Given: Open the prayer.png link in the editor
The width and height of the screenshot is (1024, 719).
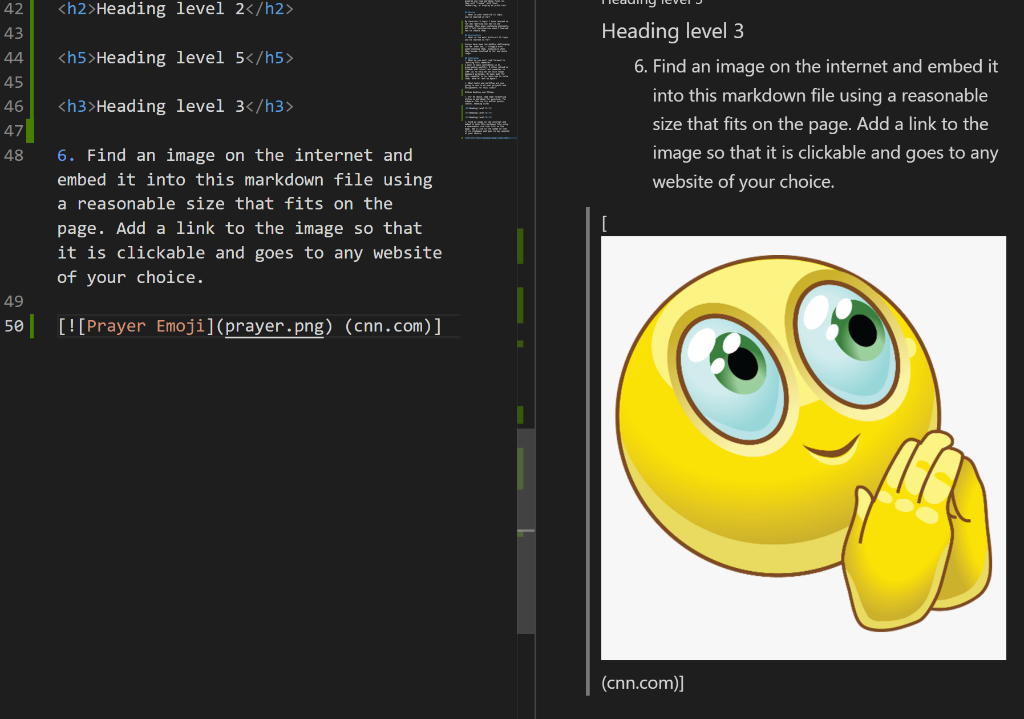Looking at the screenshot, I should click(x=274, y=325).
